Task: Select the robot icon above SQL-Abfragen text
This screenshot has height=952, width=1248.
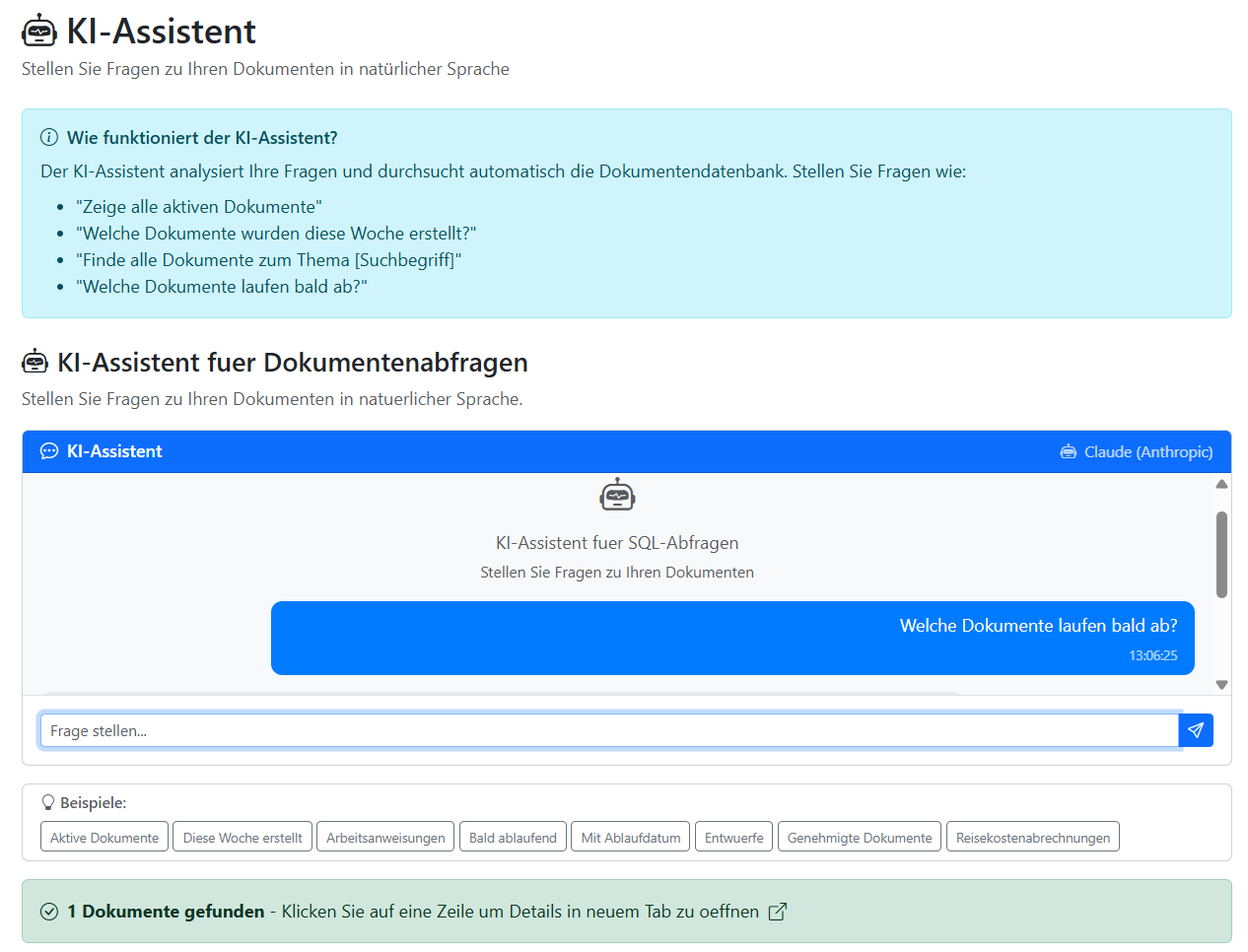Action: coord(617,493)
